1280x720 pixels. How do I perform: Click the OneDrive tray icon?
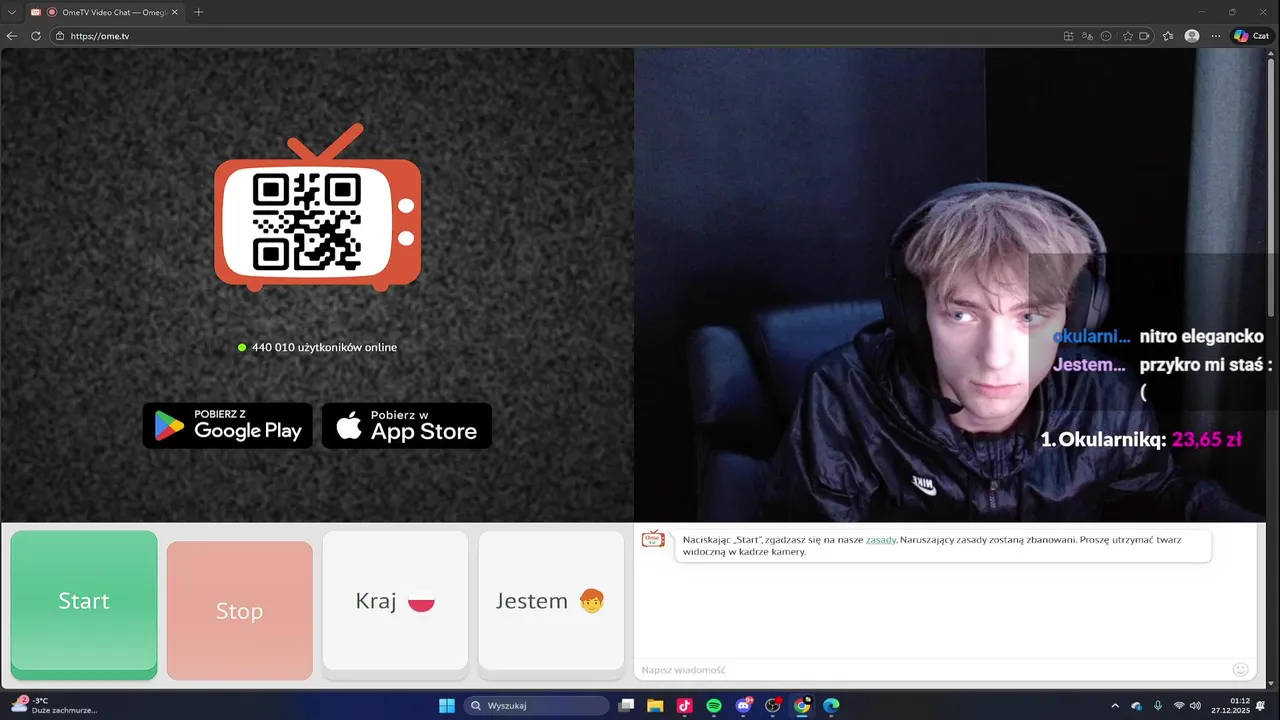1137,706
